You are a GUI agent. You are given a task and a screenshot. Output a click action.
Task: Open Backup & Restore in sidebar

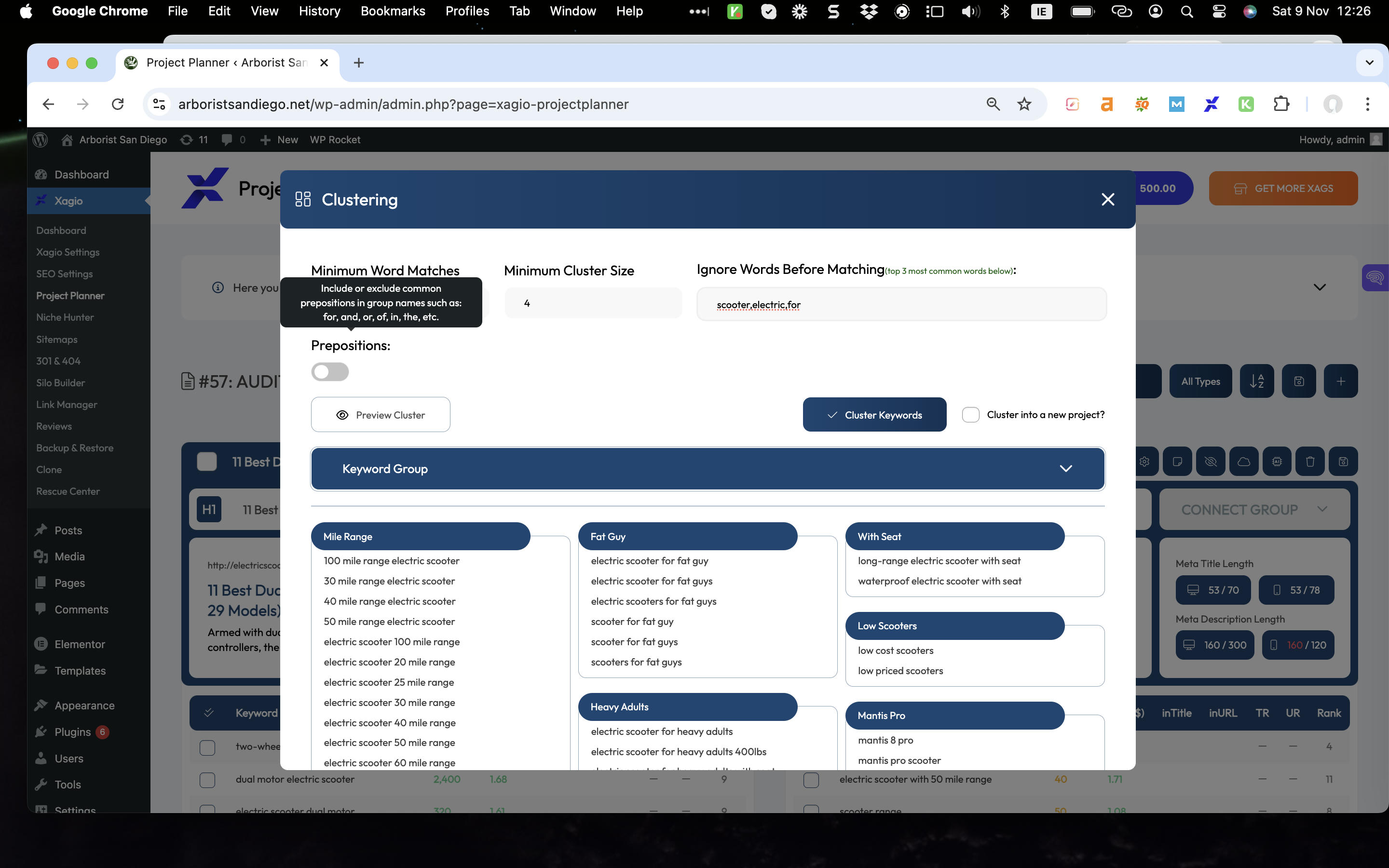(75, 448)
